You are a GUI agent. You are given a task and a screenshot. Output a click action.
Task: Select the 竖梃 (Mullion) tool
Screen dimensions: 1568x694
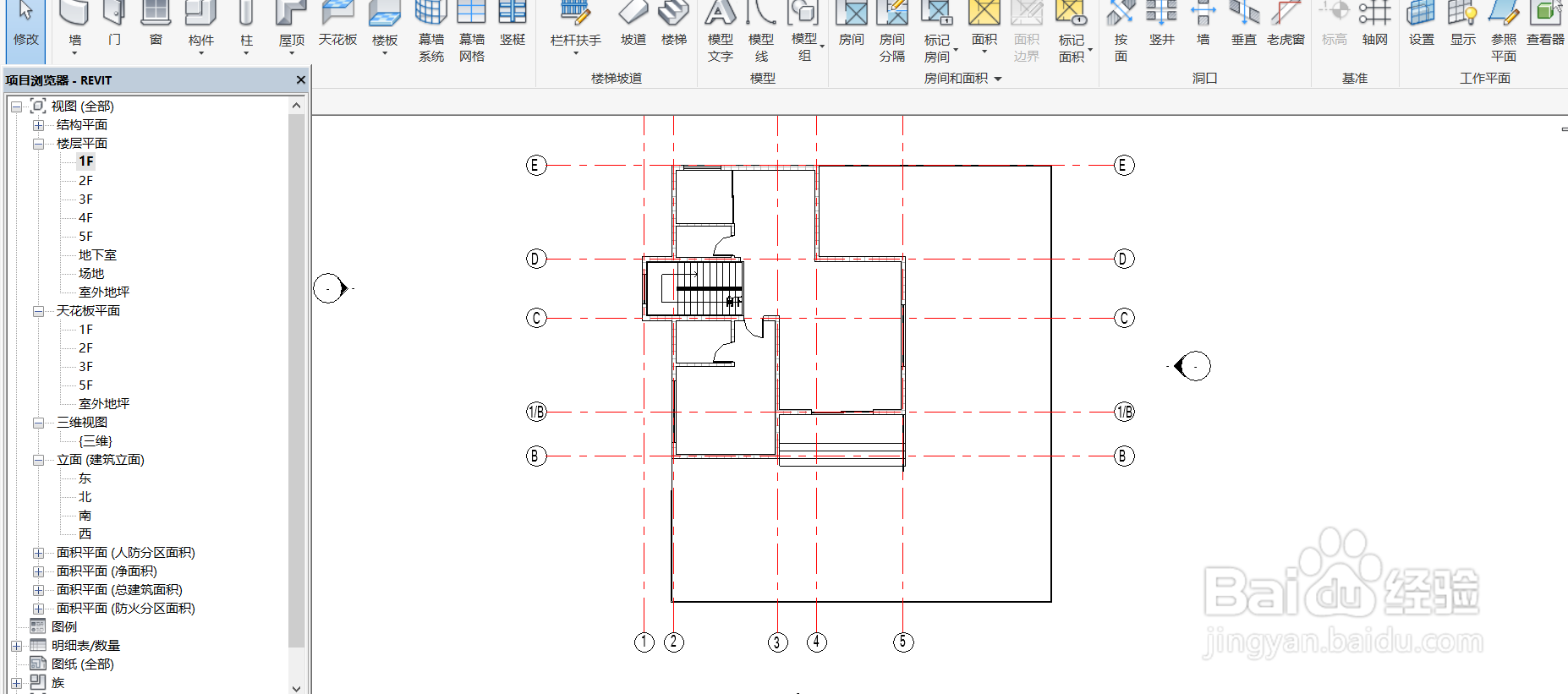(x=513, y=25)
